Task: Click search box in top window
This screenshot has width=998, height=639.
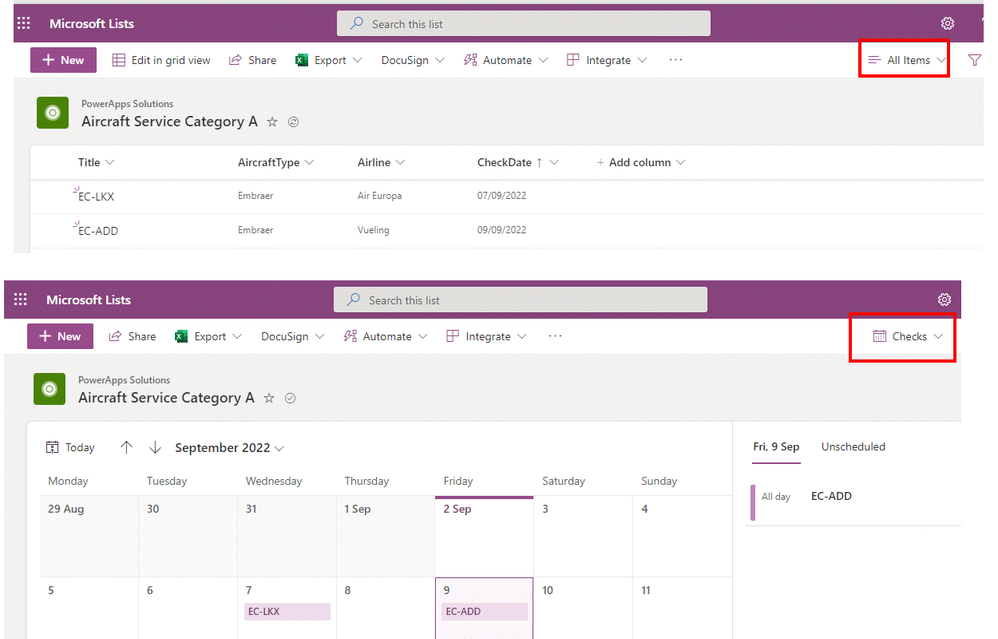Action: 523,24
